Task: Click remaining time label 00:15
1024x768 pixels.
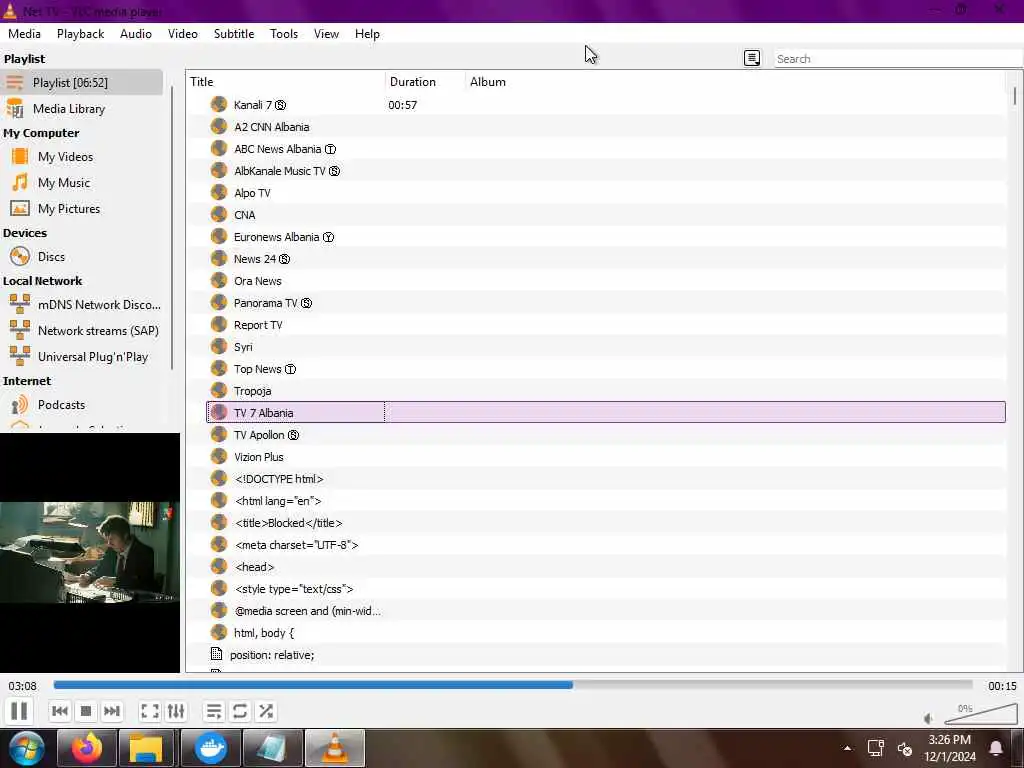Action: tap(1002, 686)
